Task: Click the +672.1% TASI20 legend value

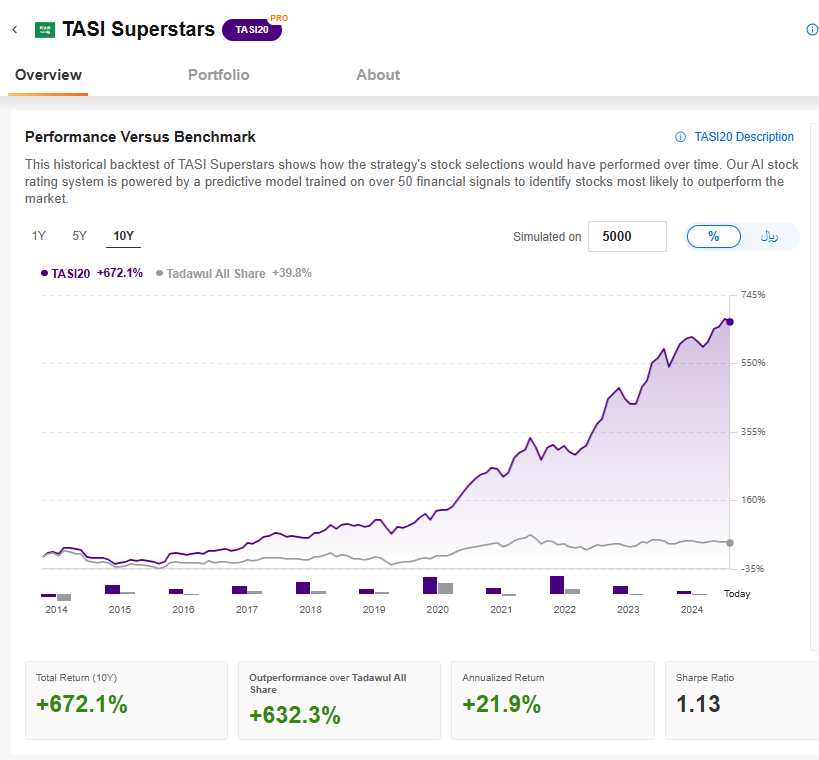Action: [120, 273]
